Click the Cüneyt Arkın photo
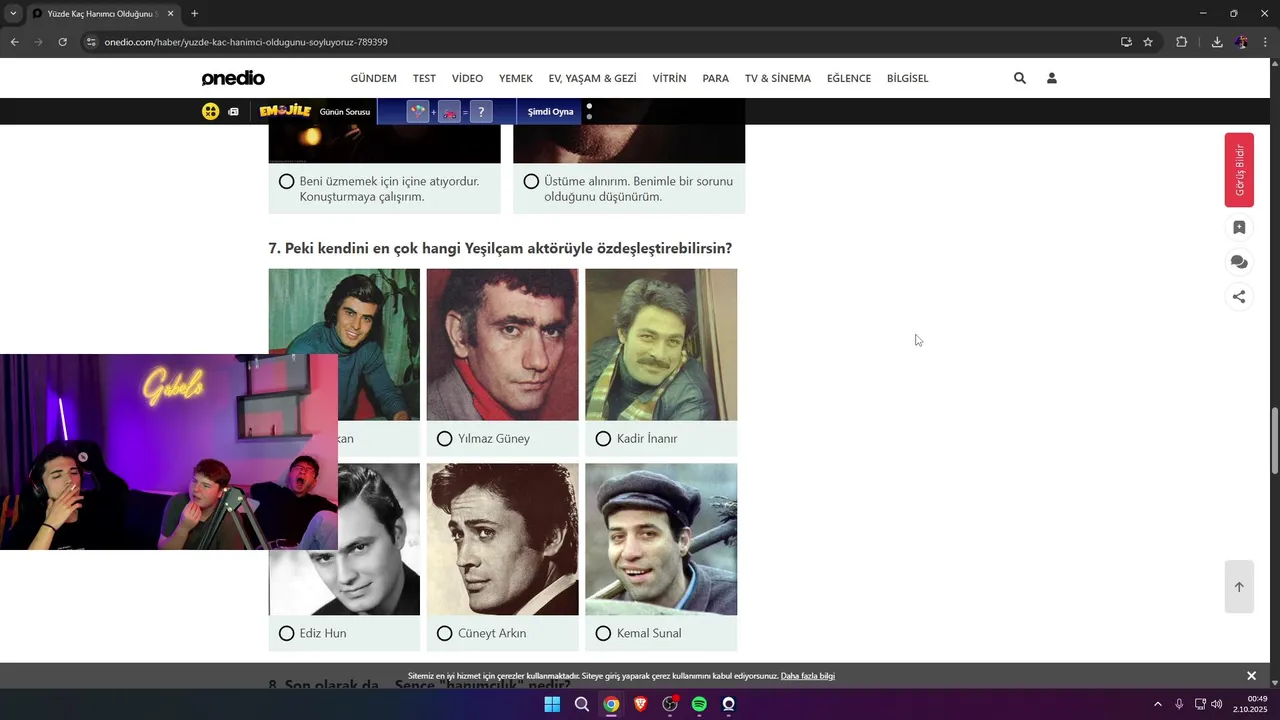This screenshot has width=1280, height=720. (502, 540)
